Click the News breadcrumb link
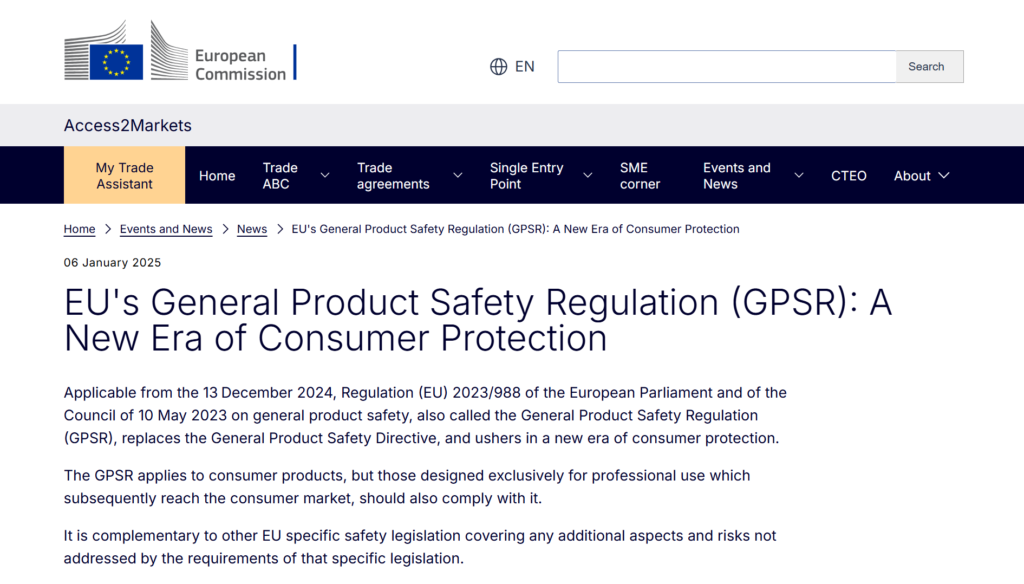This screenshot has height=584, width=1024. point(252,229)
